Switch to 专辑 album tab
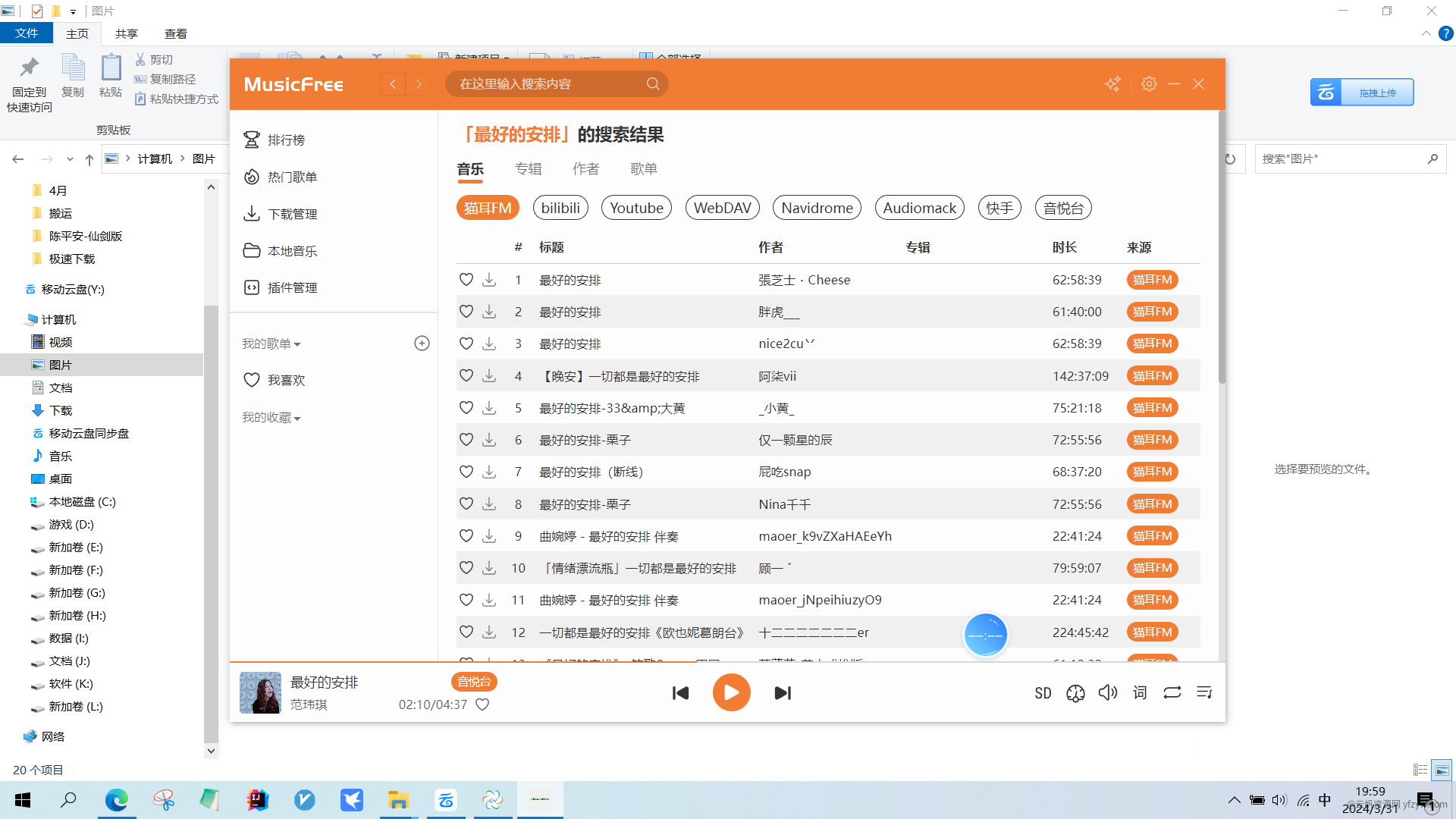The image size is (1456, 819). [528, 169]
